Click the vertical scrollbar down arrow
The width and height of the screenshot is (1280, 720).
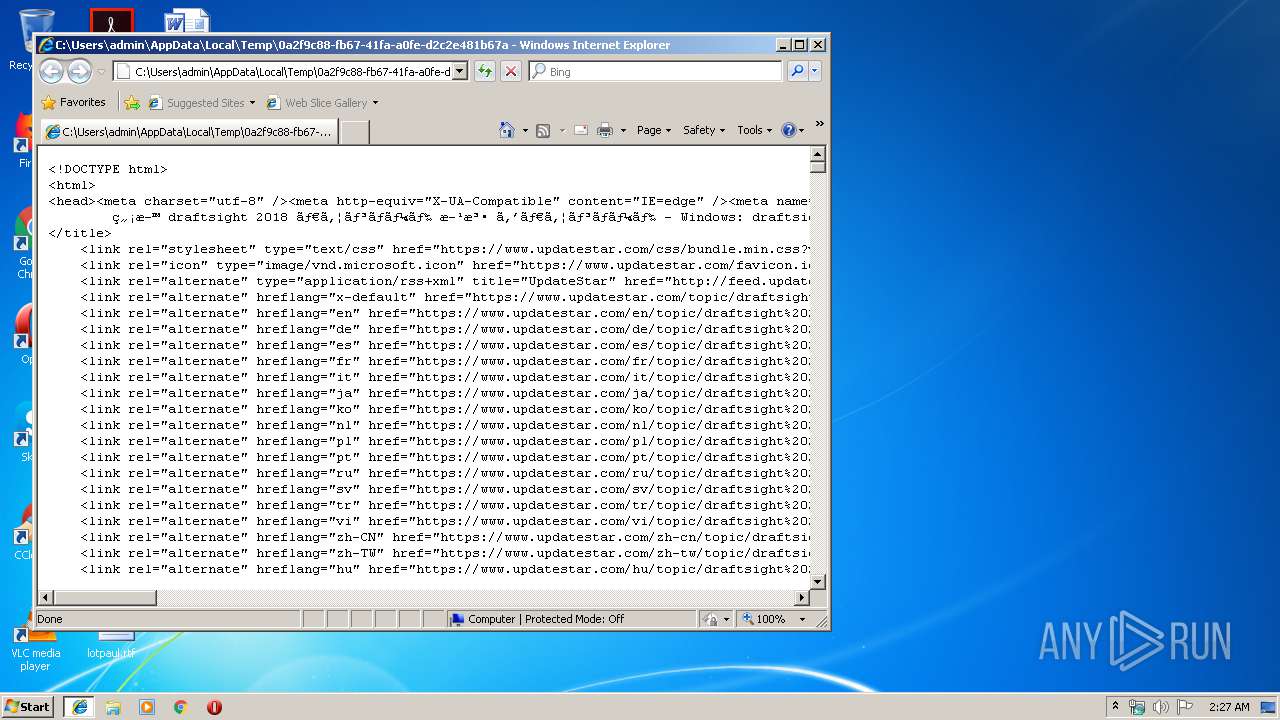(817, 581)
